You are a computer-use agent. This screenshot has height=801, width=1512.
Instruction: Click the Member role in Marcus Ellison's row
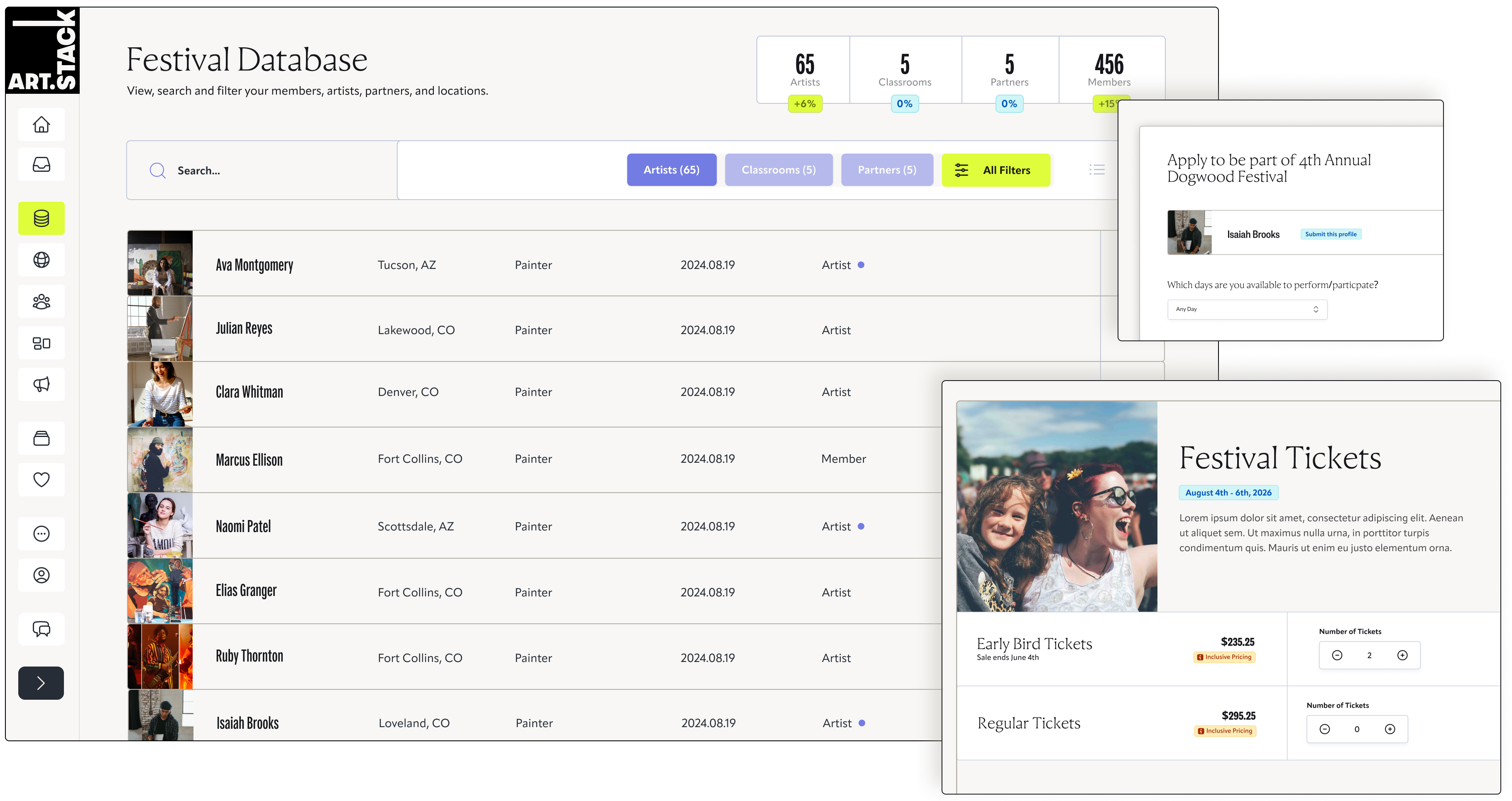click(x=844, y=459)
